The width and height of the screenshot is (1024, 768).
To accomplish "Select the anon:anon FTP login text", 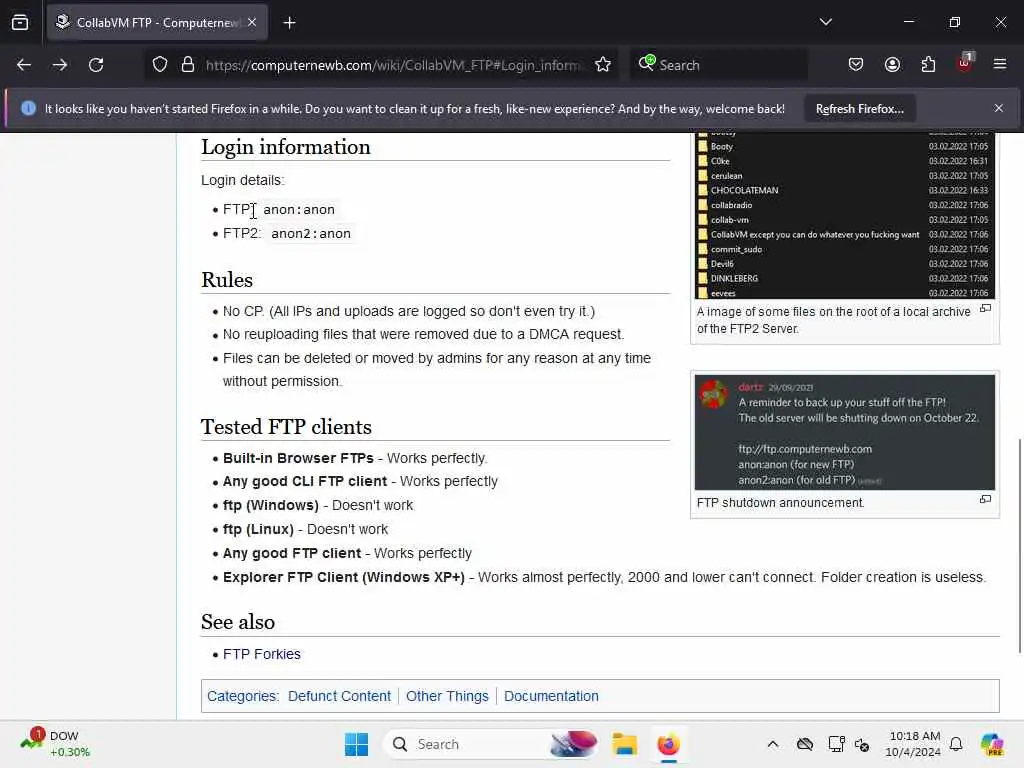I will (x=299, y=210).
